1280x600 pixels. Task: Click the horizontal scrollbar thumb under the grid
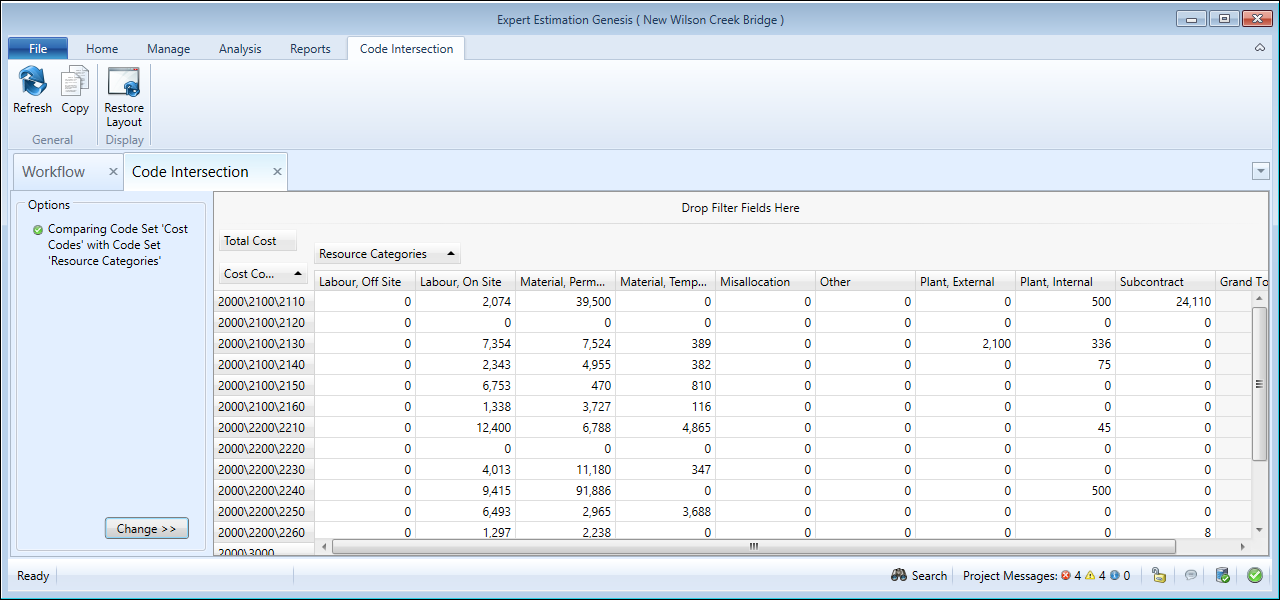(754, 547)
